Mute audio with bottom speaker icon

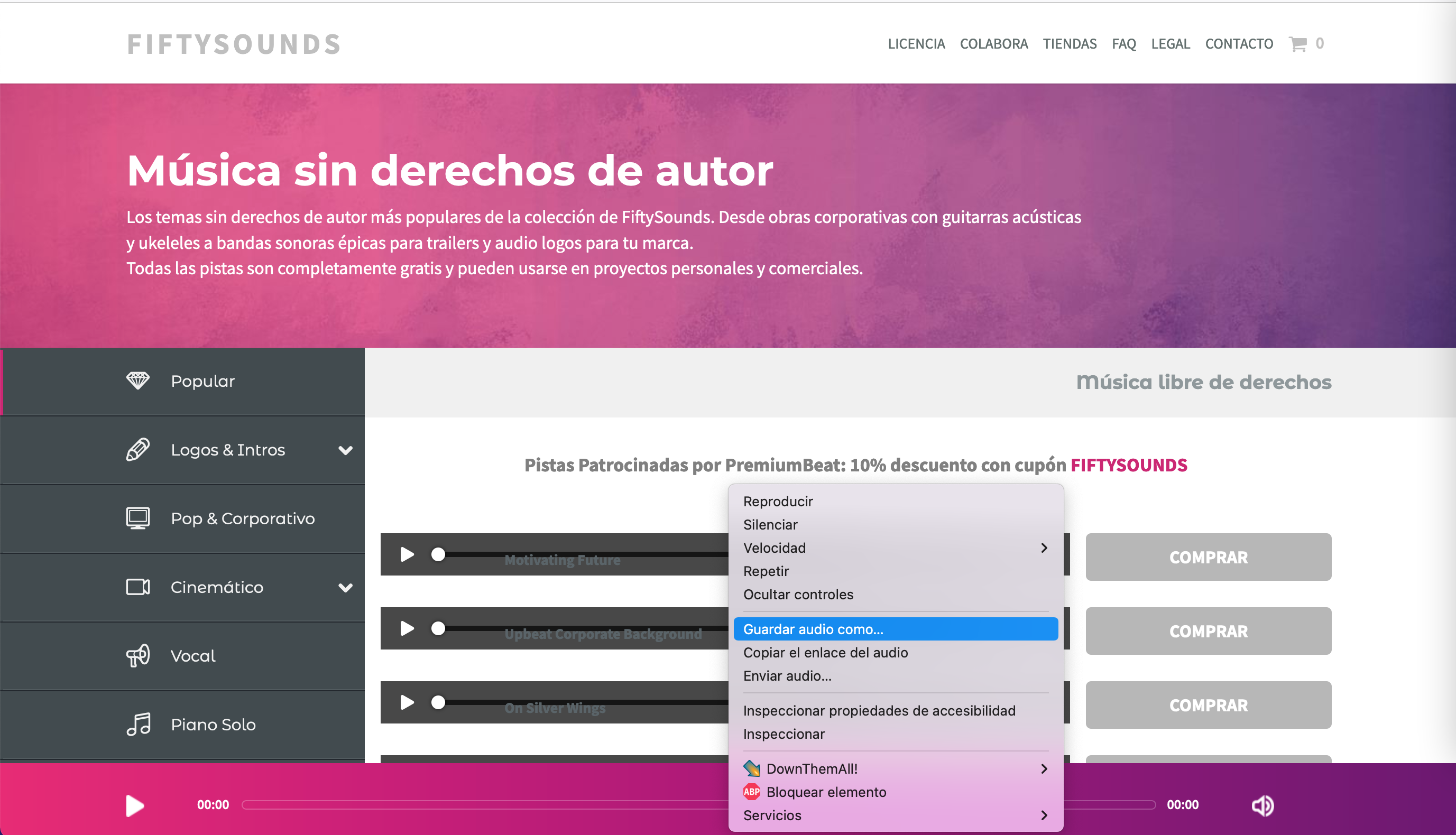click(x=1262, y=805)
